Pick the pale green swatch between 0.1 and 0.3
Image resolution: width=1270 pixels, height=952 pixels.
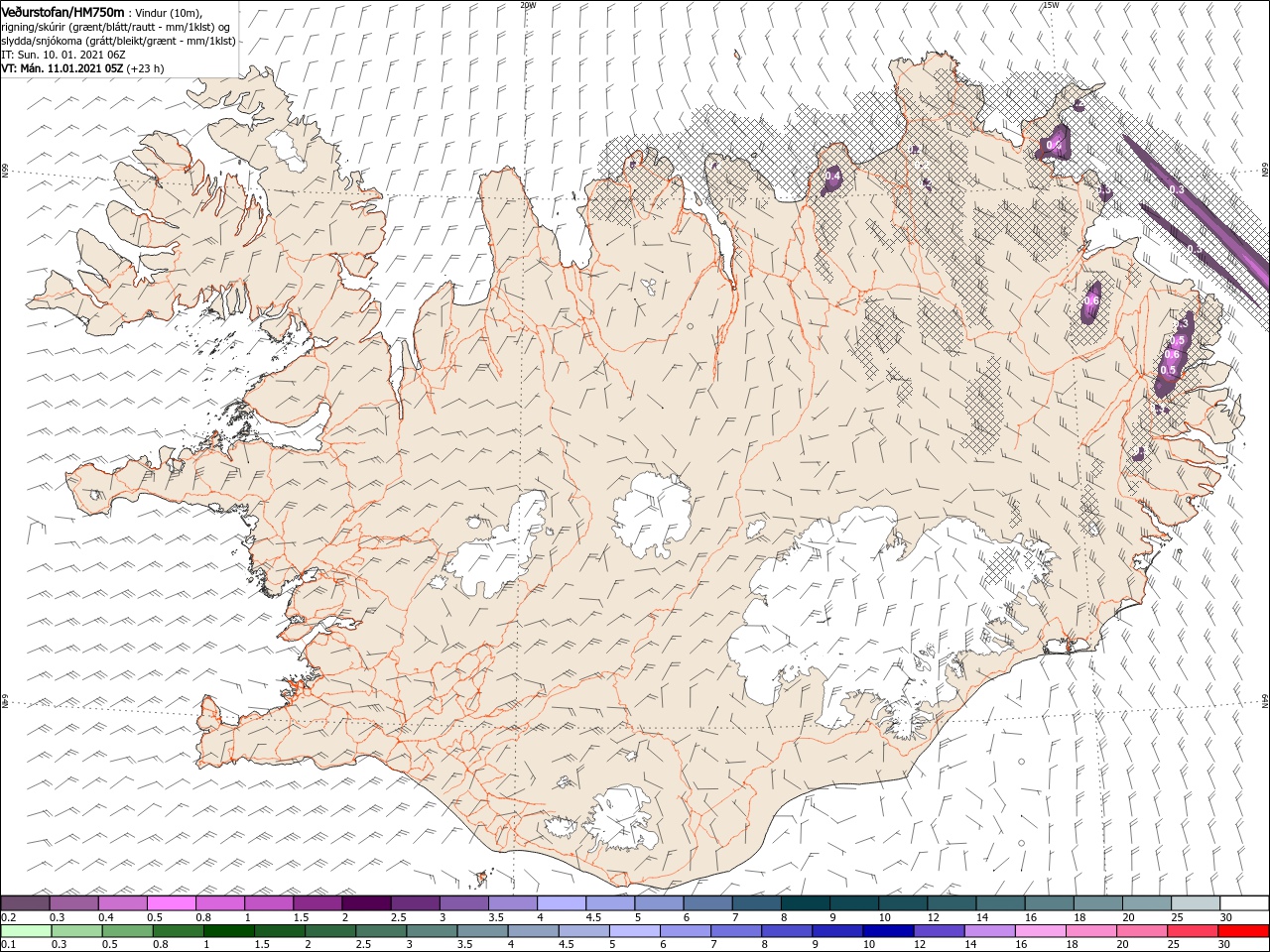tap(26, 931)
